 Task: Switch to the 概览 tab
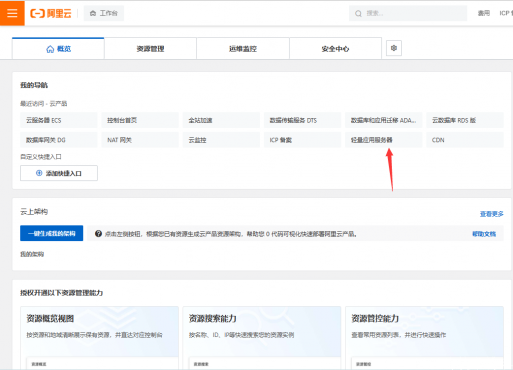point(58,49)
